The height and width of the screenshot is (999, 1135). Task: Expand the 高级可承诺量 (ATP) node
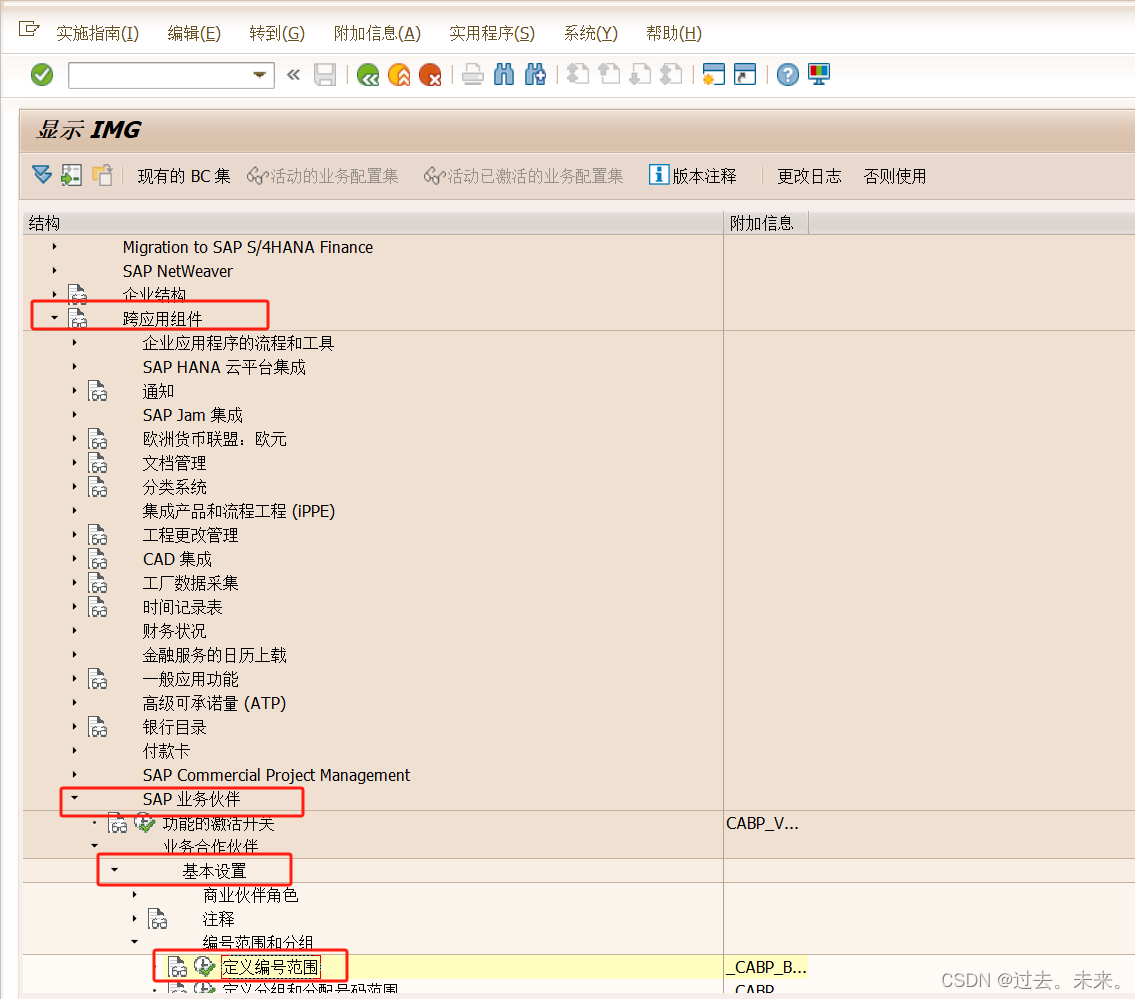75,702
